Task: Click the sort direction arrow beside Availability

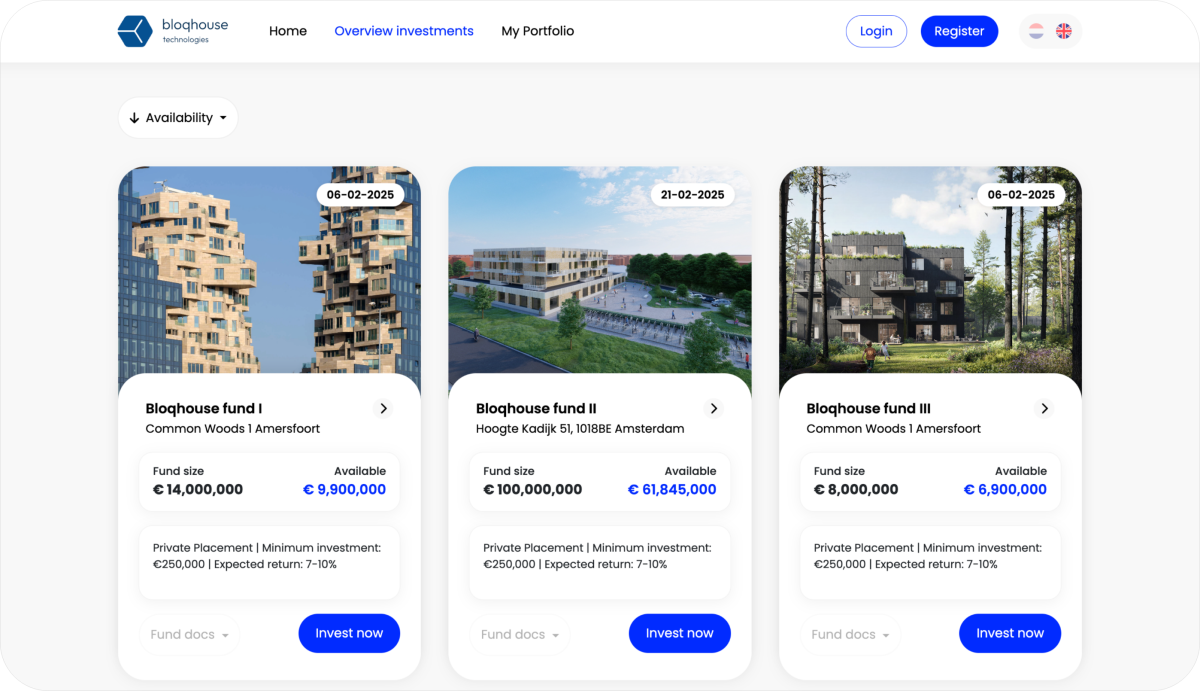Action: click(x=134, y=118)
